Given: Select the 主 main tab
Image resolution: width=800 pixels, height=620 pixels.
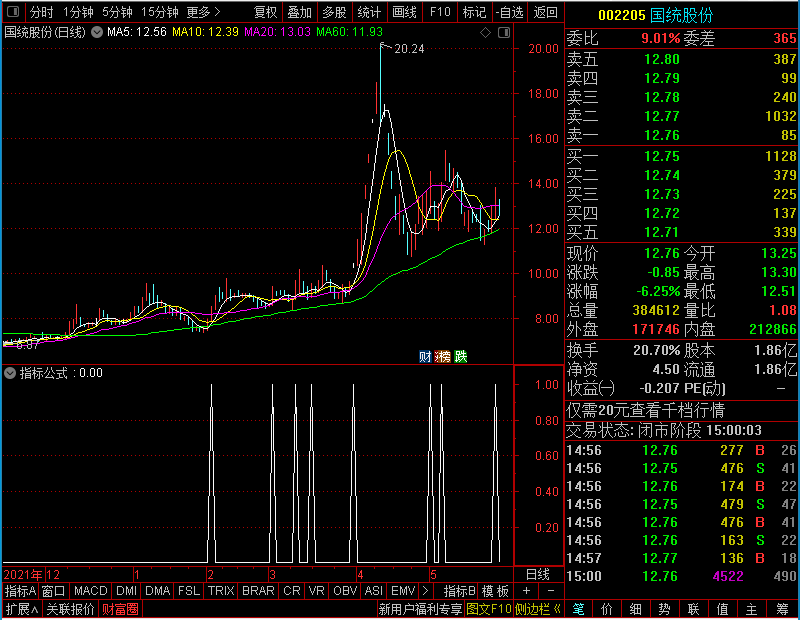Looking at the screenshot, I should (x=752, y=609).
